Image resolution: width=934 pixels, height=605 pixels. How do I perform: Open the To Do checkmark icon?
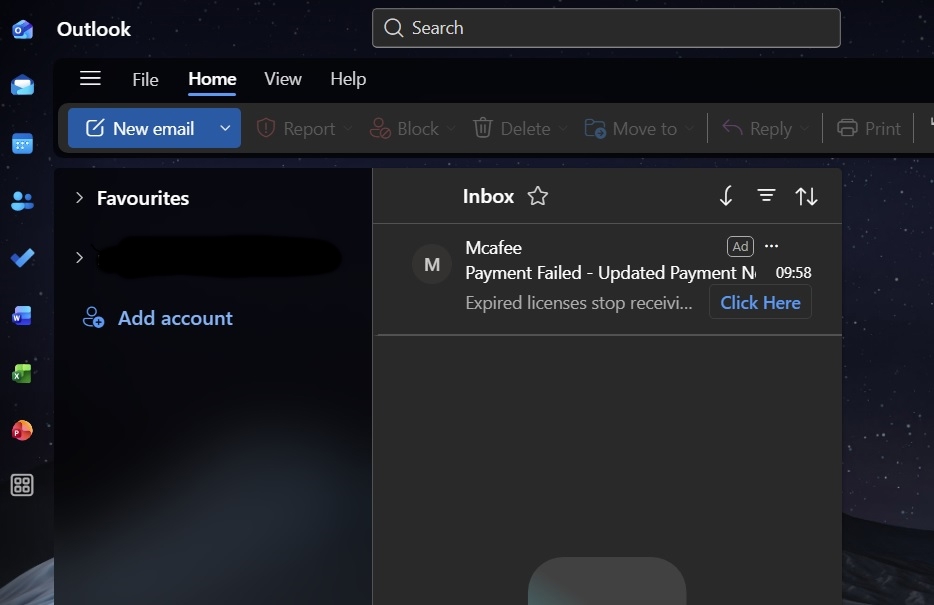coord(22,258)
